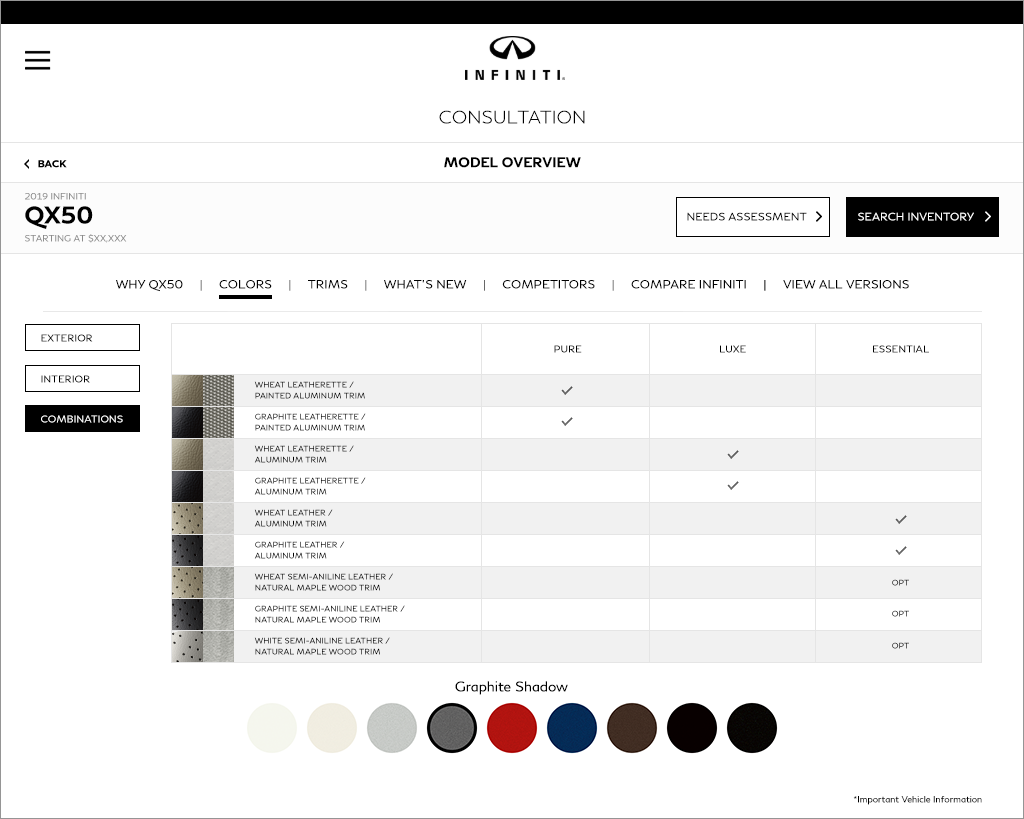1024x819 pixels.
Task: Click the PURE column header
Action: click(567, 349)
